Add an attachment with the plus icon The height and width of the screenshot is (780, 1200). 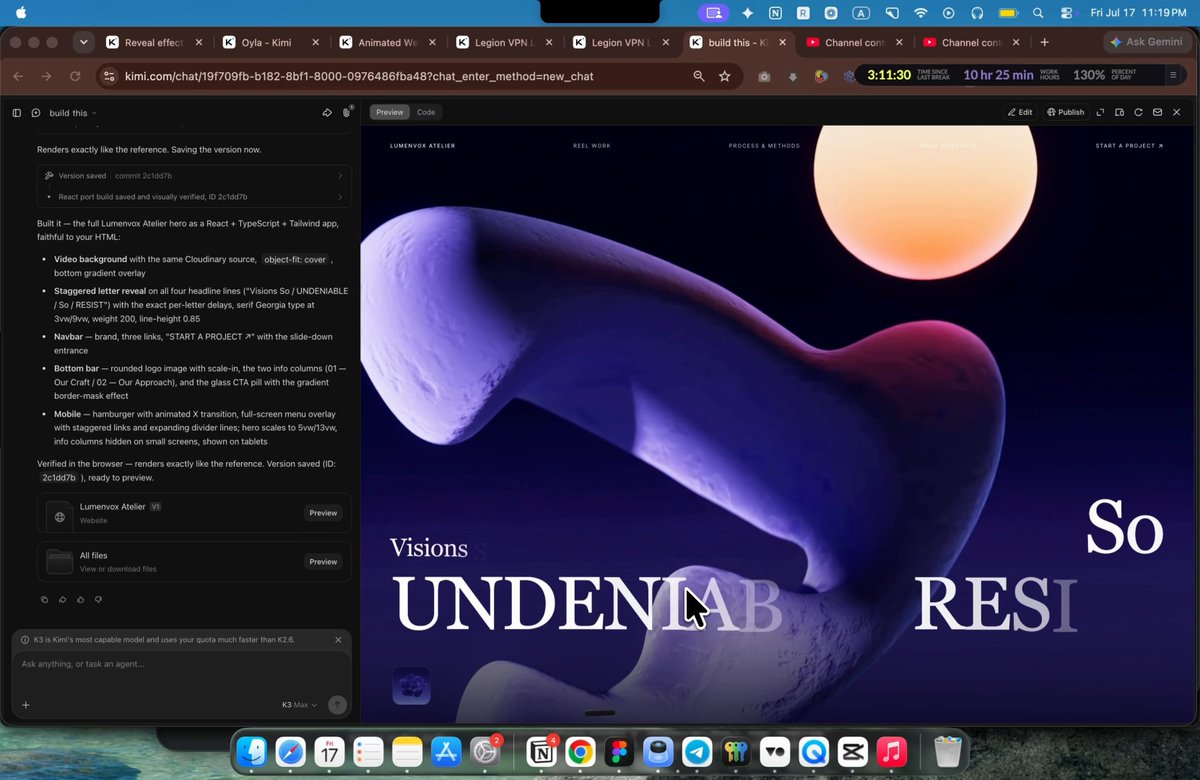point(25,705)
